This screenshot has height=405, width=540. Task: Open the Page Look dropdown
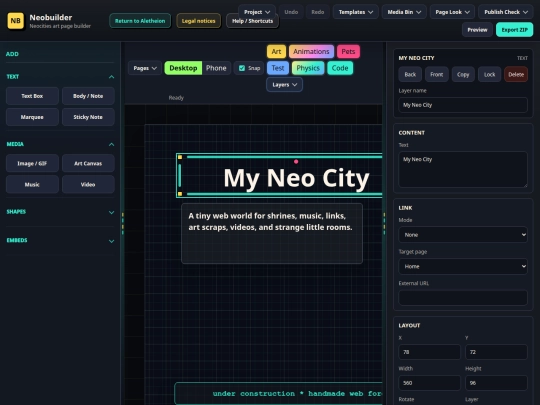click(x=452, y=12)
